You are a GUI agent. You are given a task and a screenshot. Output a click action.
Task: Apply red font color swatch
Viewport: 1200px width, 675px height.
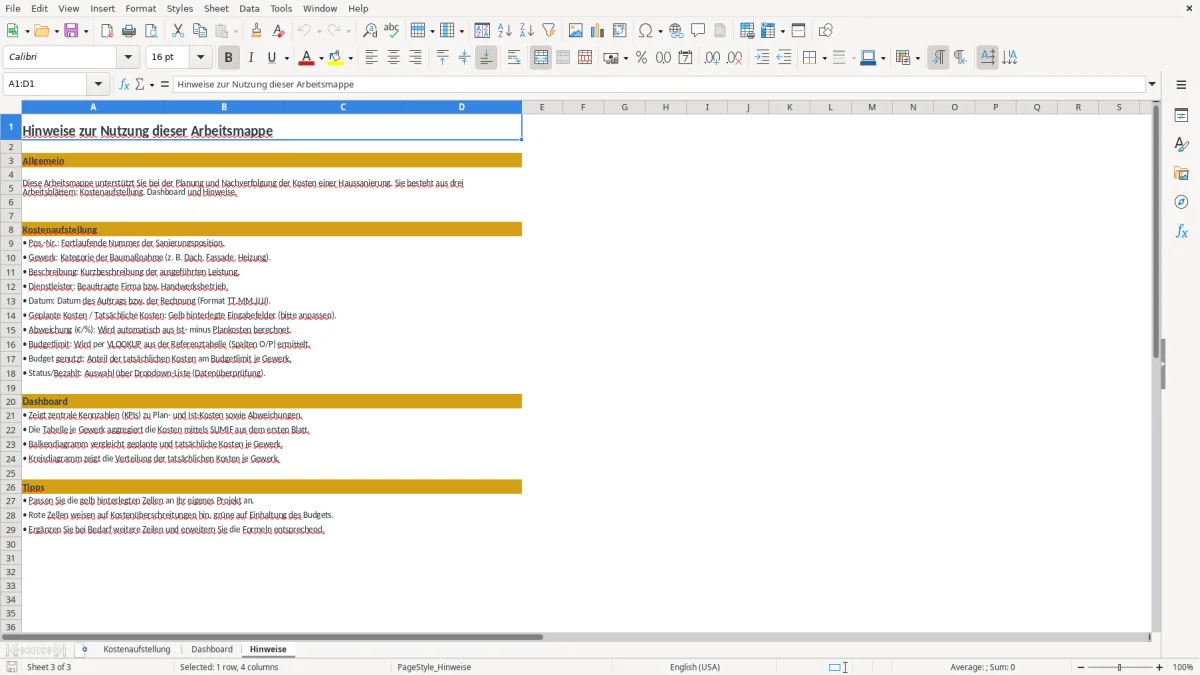pyautogui.click(x=306, y=58)
